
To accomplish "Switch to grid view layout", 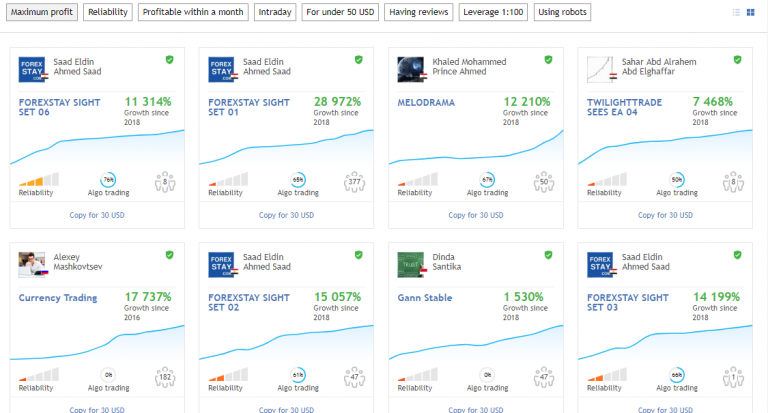I will click(750, 12).
